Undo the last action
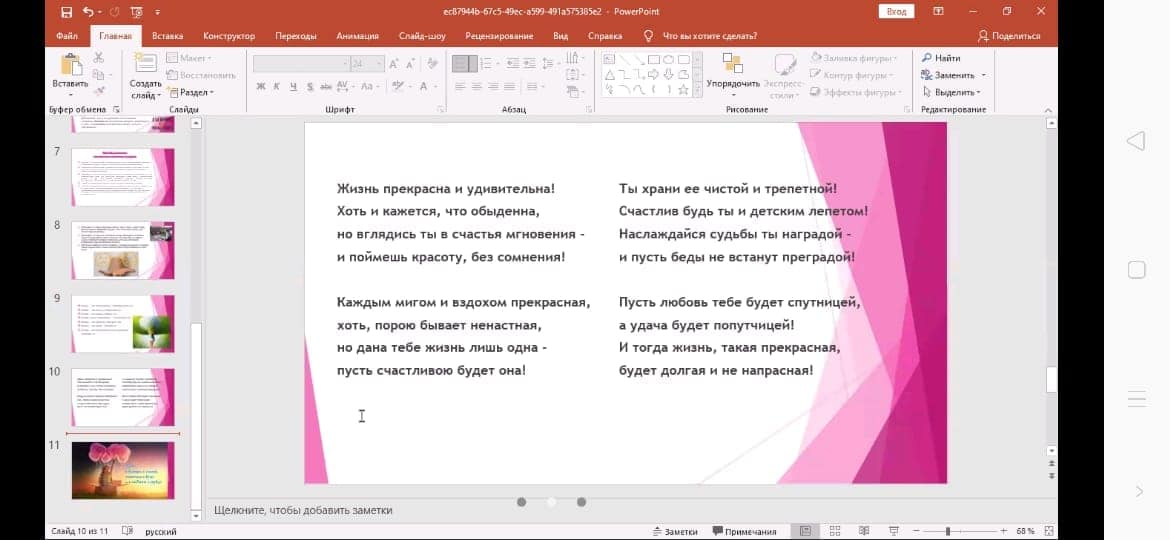 coord(88,12)
